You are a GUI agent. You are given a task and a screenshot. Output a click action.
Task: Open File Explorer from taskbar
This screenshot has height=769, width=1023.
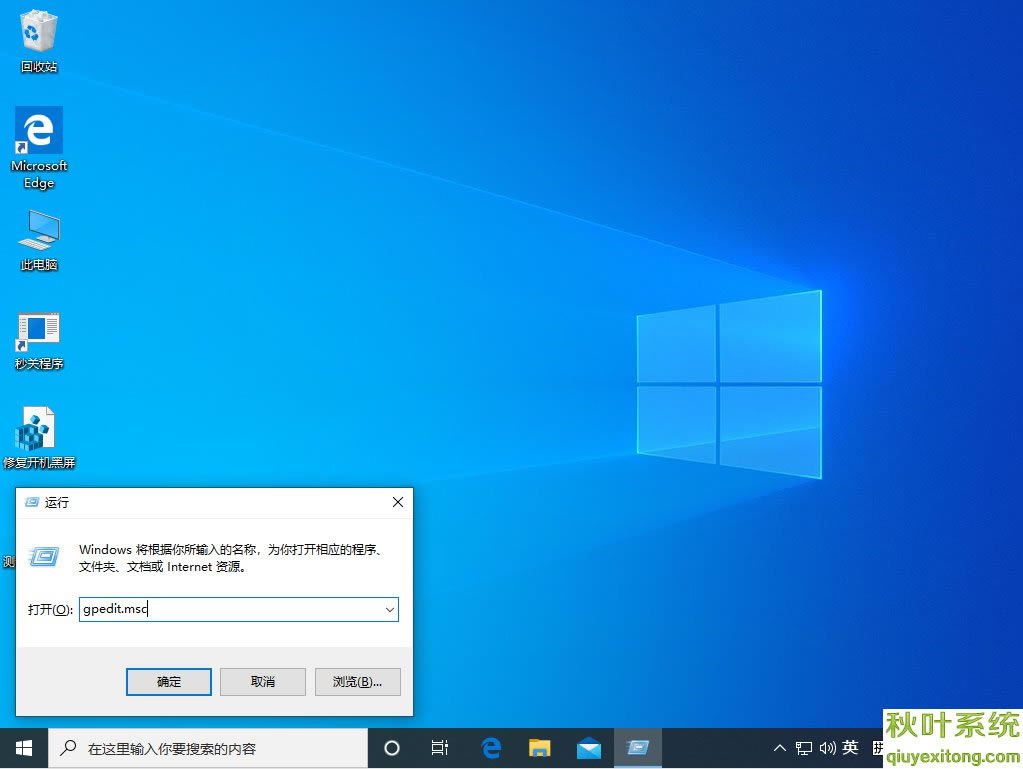click(x=540, y=748)
